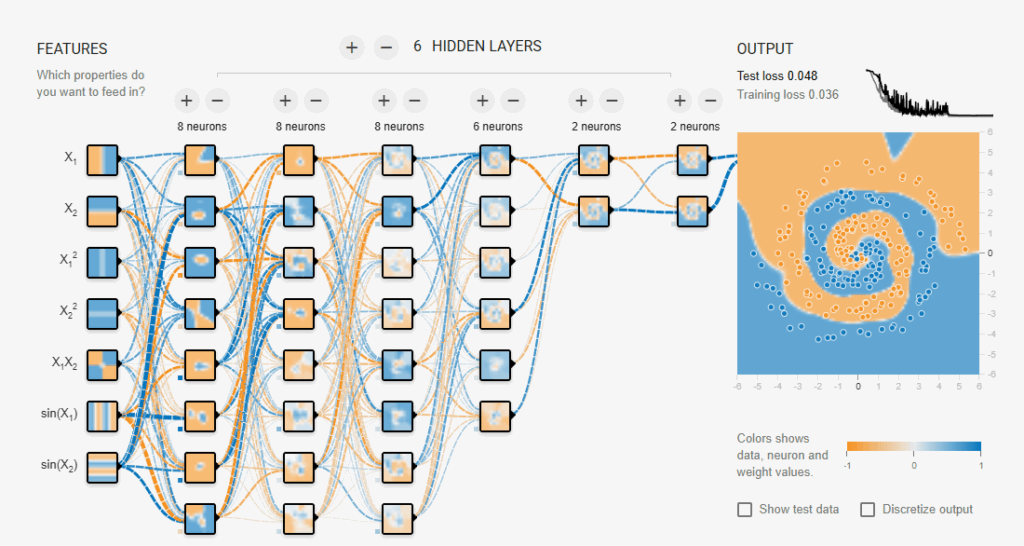Remove a neuron from the last hidden layer
This screenshot has height=546, width=1024.
point(711,101)
